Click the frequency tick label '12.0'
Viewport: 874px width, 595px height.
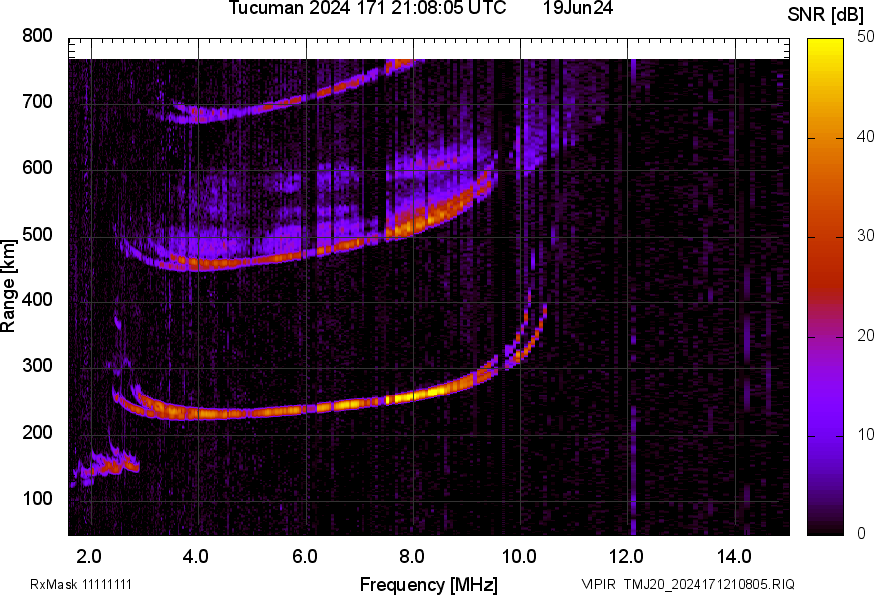pos(627,557)
